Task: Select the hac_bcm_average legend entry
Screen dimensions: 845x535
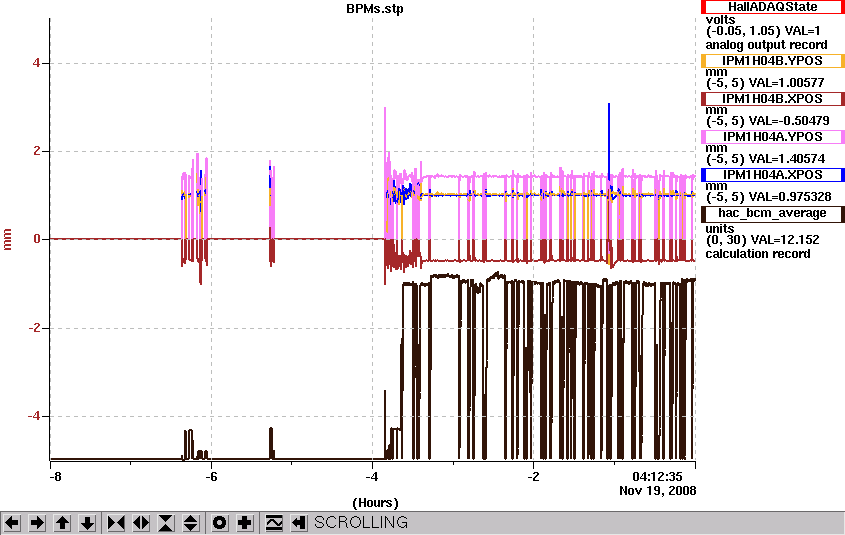Action: pyautogui.click(x=772, y=213)
